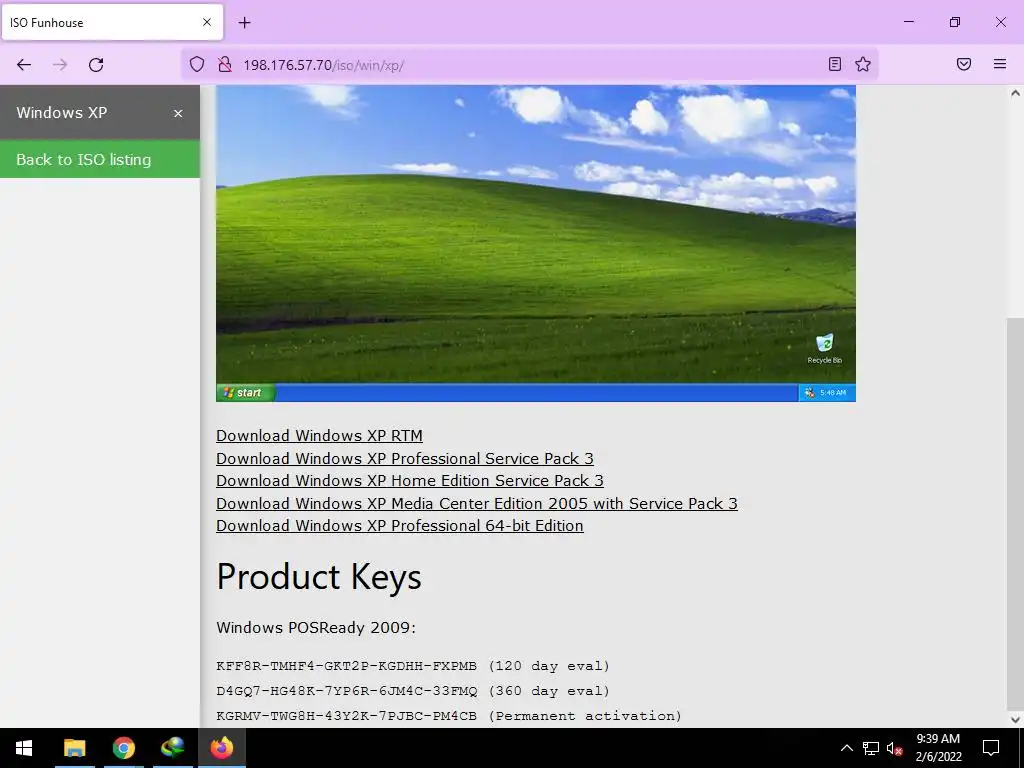Restore down the Firefox window
The width and height of the screenshot is (1024, 768).
click(955, 22)
